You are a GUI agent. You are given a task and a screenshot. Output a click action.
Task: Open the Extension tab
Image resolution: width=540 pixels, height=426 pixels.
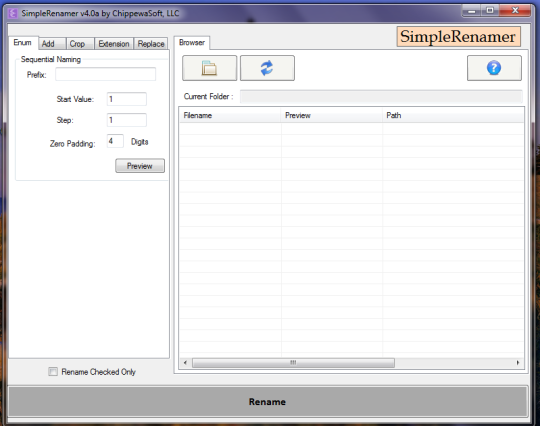pos(114,44)
